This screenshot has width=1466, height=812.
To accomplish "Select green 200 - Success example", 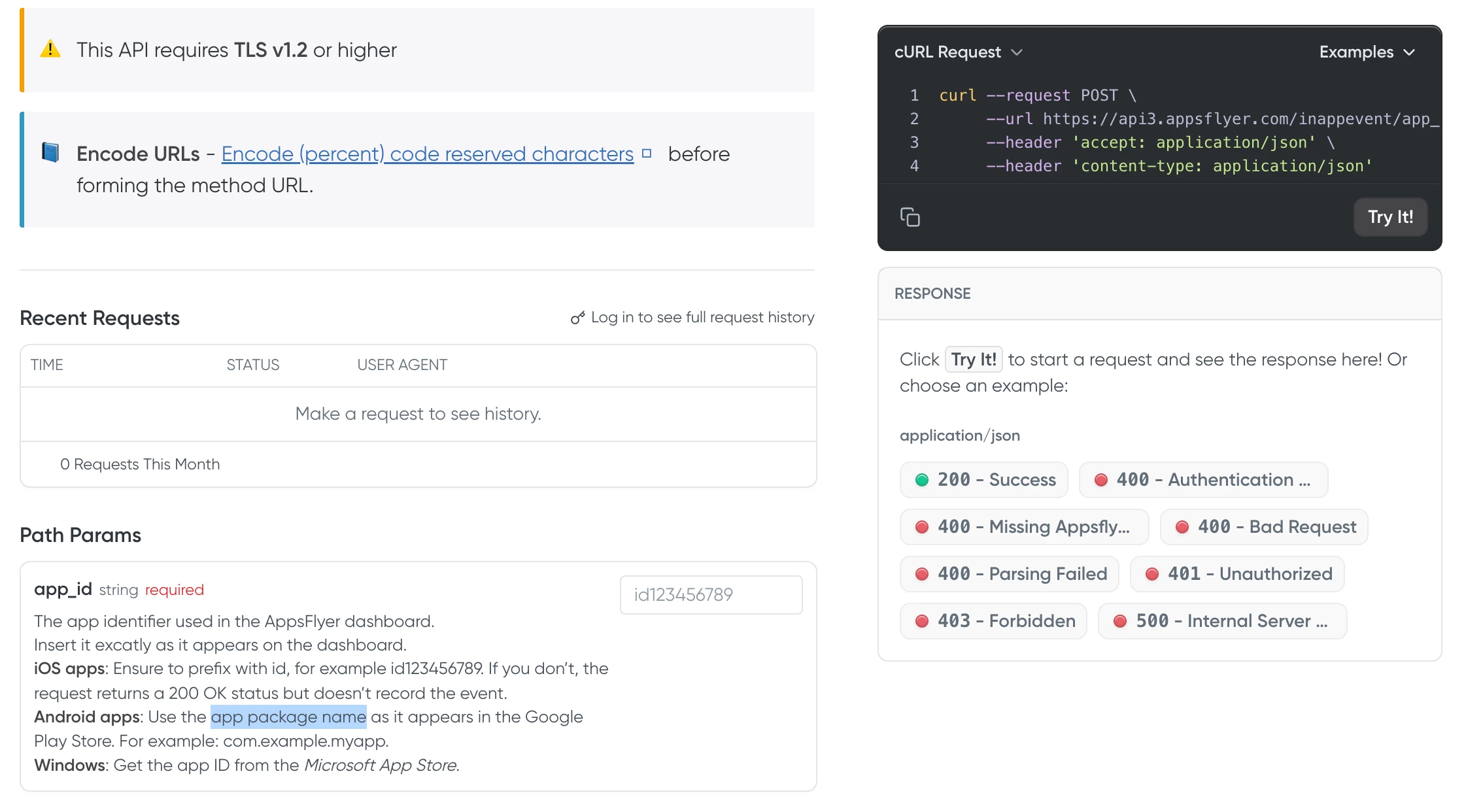I will [x=983, y=480].
